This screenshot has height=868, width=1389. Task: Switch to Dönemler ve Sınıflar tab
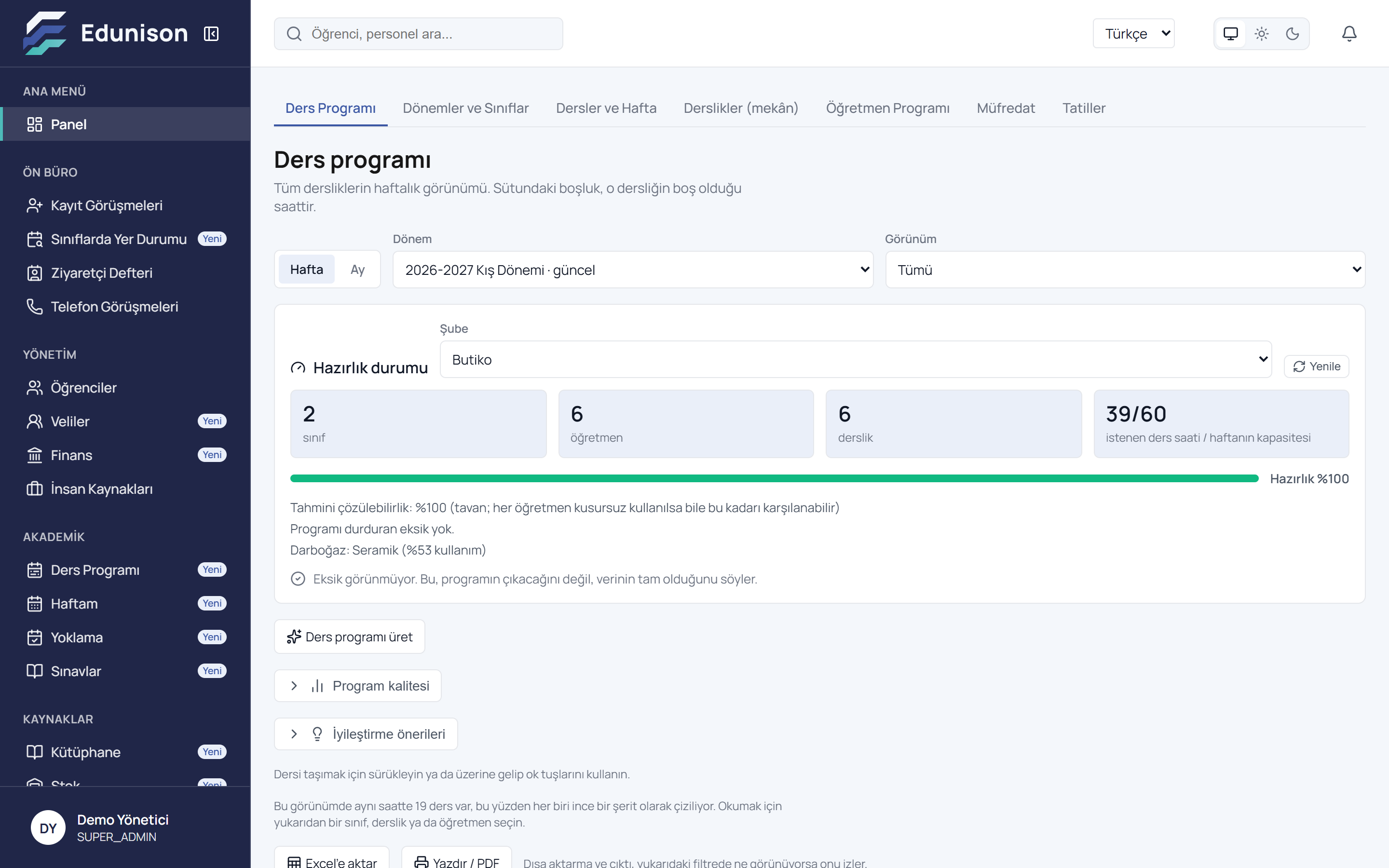465,108
